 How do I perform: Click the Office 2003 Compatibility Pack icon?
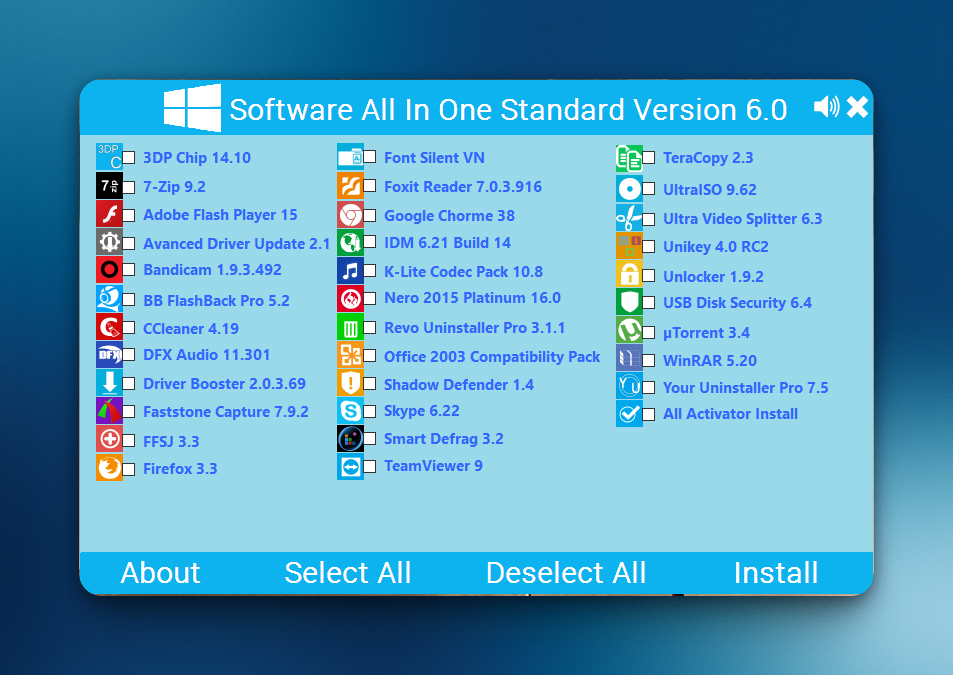pos(351,354)
